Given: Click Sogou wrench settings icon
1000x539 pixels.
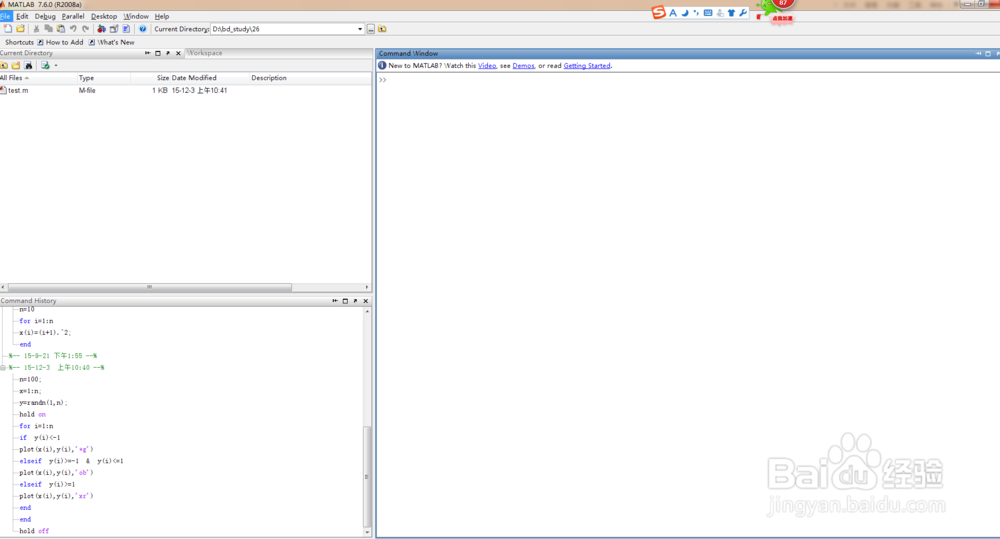Looking at the screenshot, I should pyautogui.click(x=743, y=13).
